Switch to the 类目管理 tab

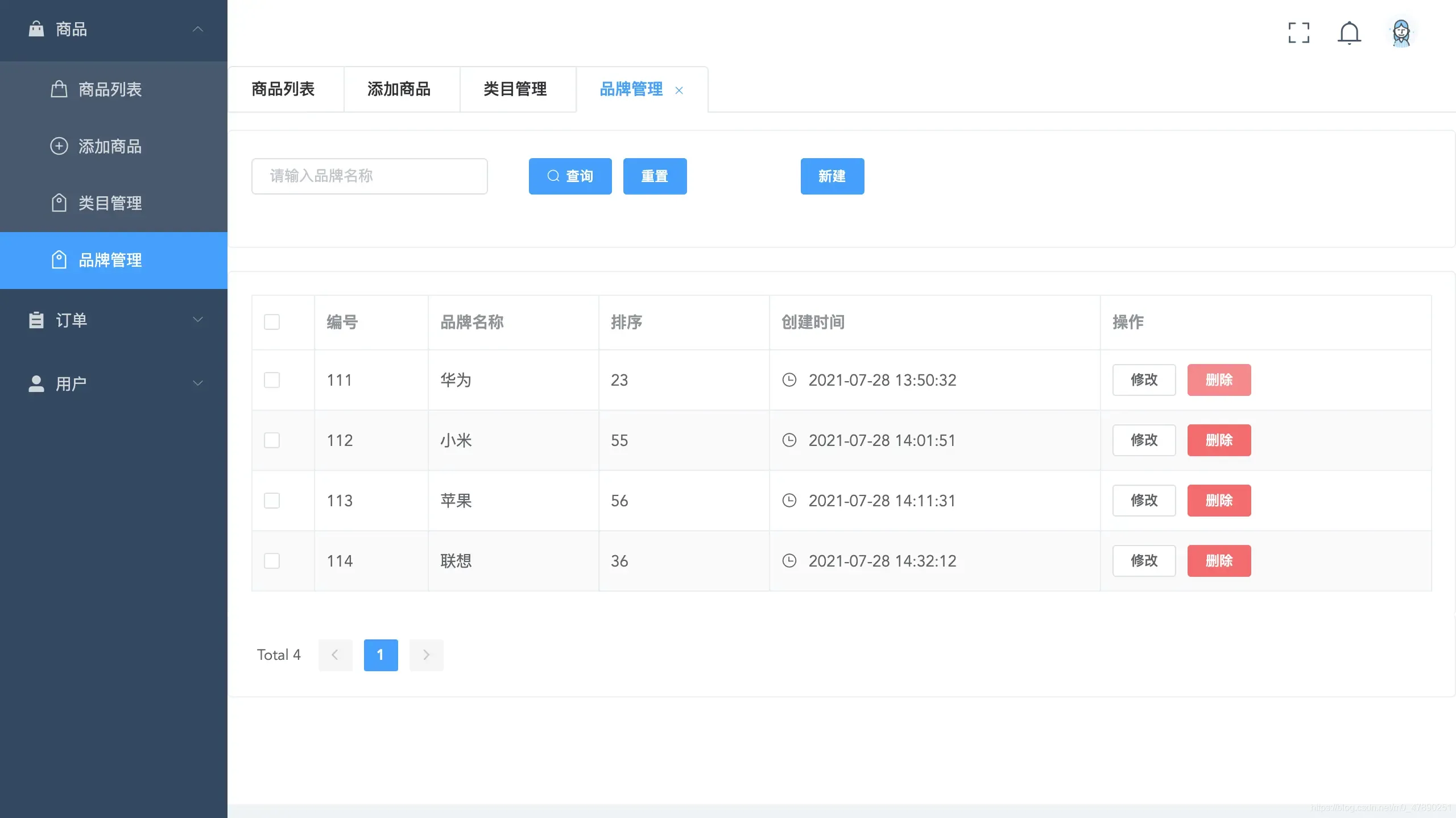tap(518, 89)
